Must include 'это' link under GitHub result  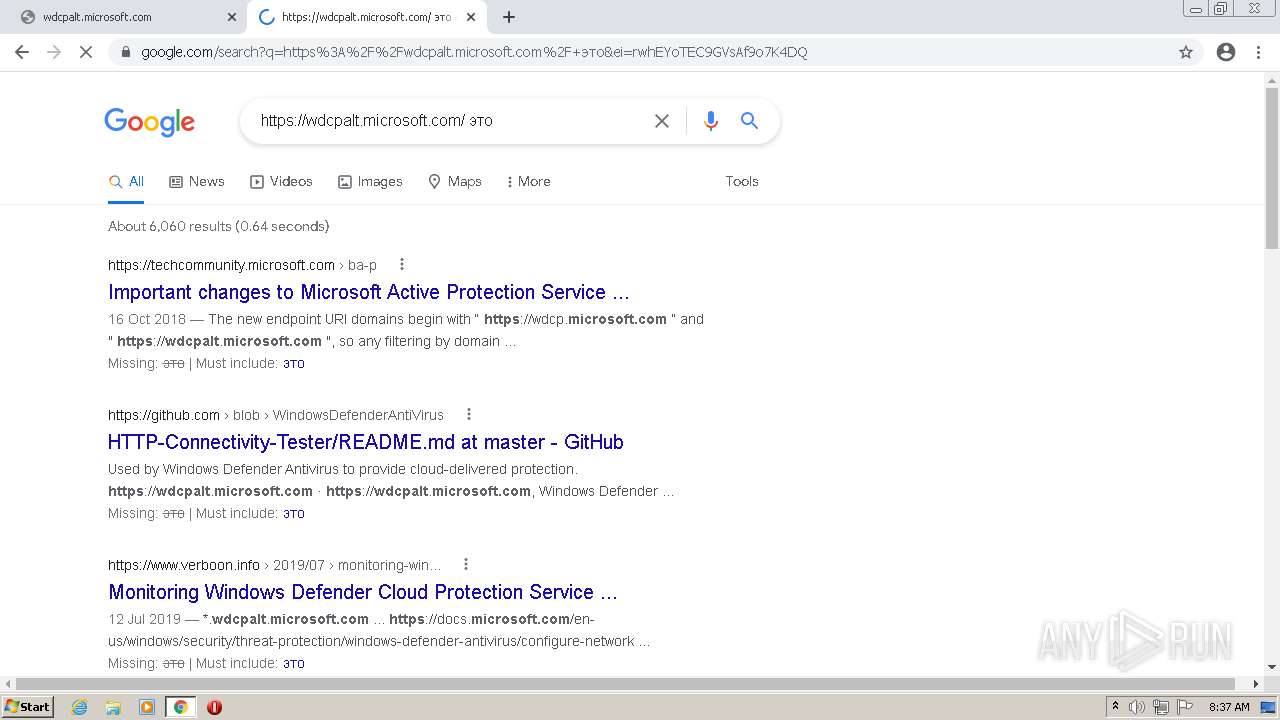(294, 514)
